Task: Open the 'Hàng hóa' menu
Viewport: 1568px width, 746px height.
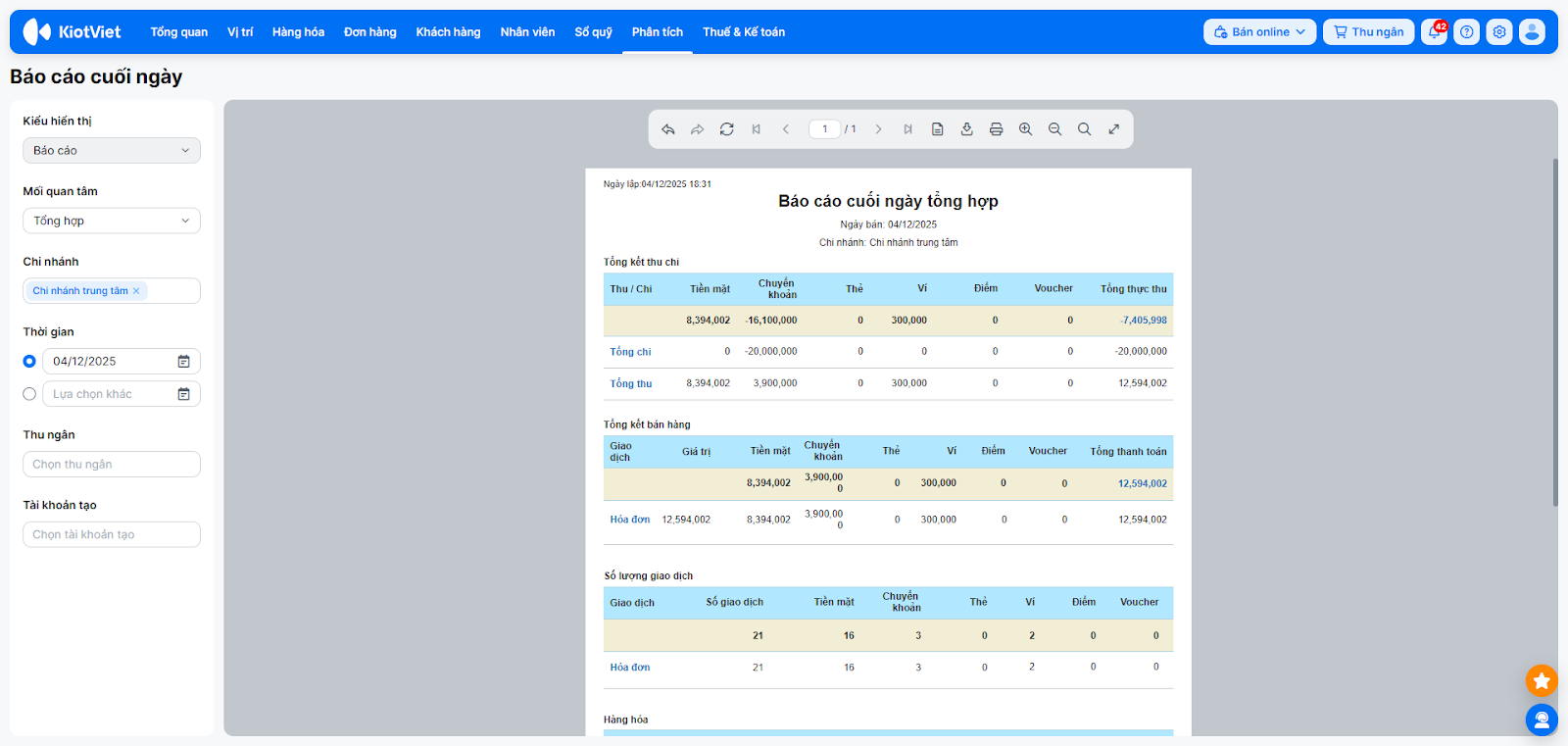Action: [x=298, y=32]
